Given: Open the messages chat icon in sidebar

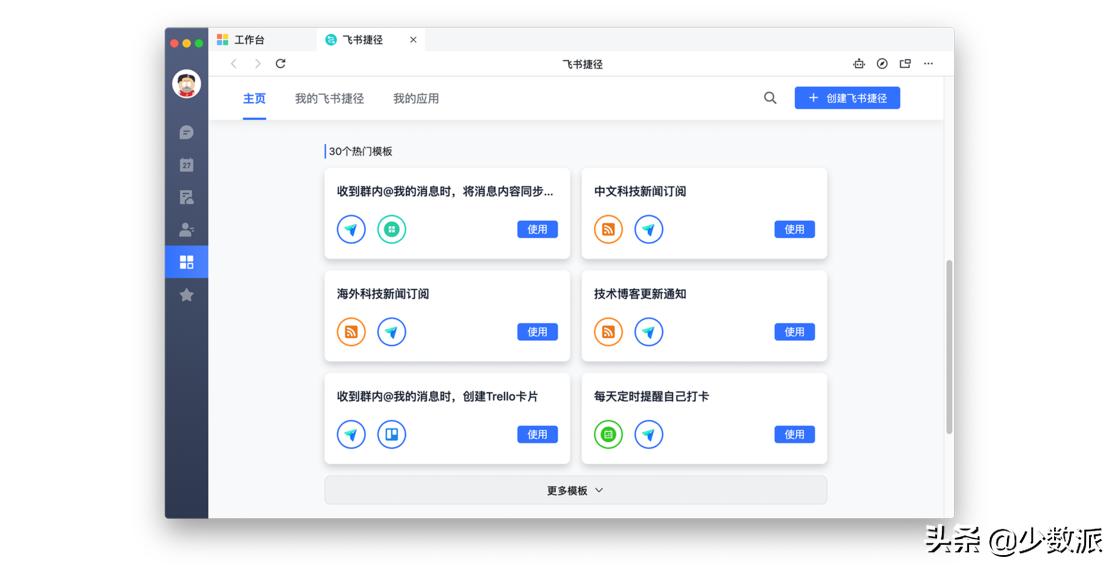Looking at the screenshot, I should (x=186, y=132).
